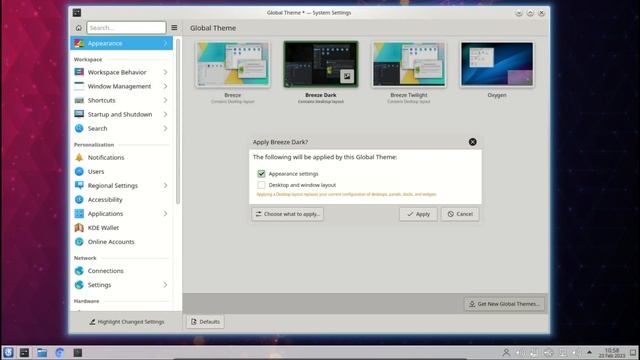Close the Apply Breeze Dark dialog with X icon
640x360 pixels.
pyautogui.click(x=472, y=142)
